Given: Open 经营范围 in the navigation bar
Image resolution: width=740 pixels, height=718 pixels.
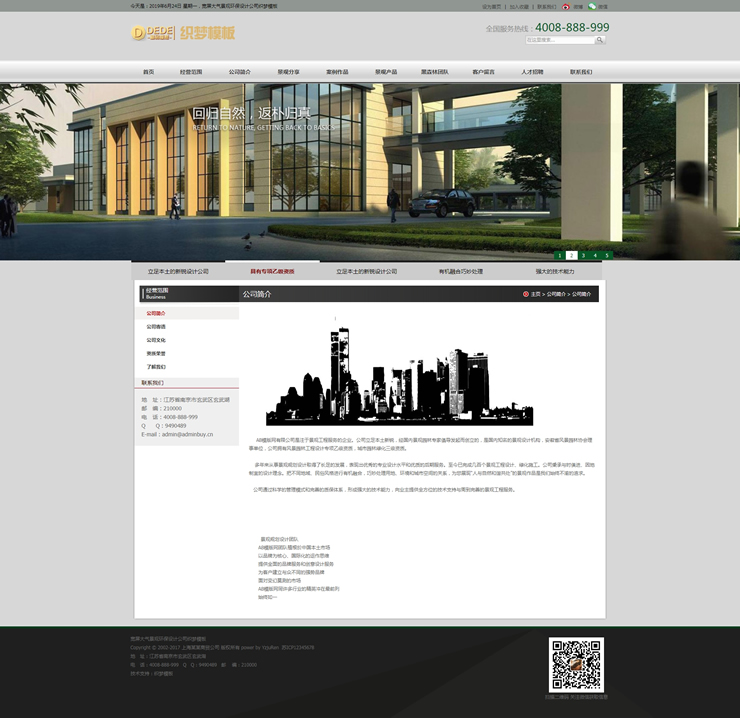Looking at the screenshot, I should (x=191, y=72).
